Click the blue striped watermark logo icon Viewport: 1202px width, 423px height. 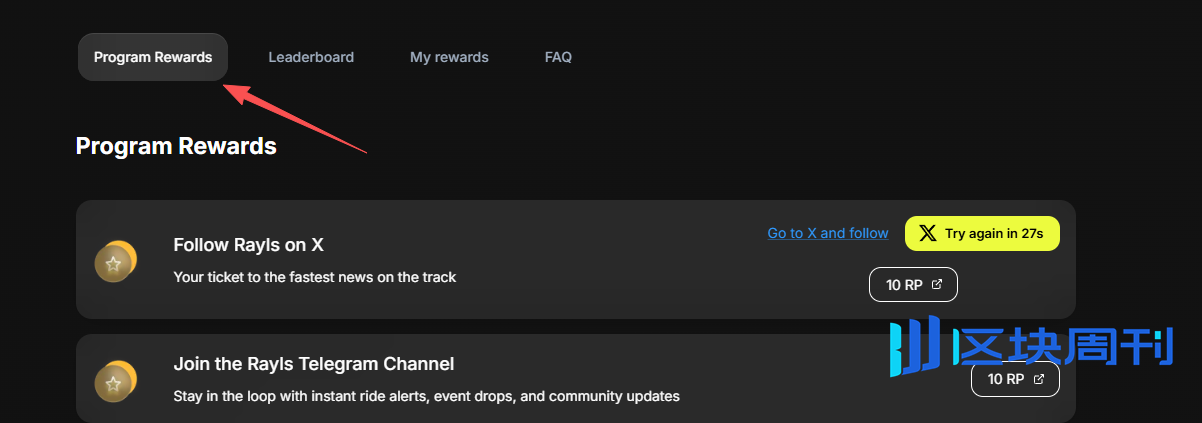pyautogui.click(x=915, y=346)
